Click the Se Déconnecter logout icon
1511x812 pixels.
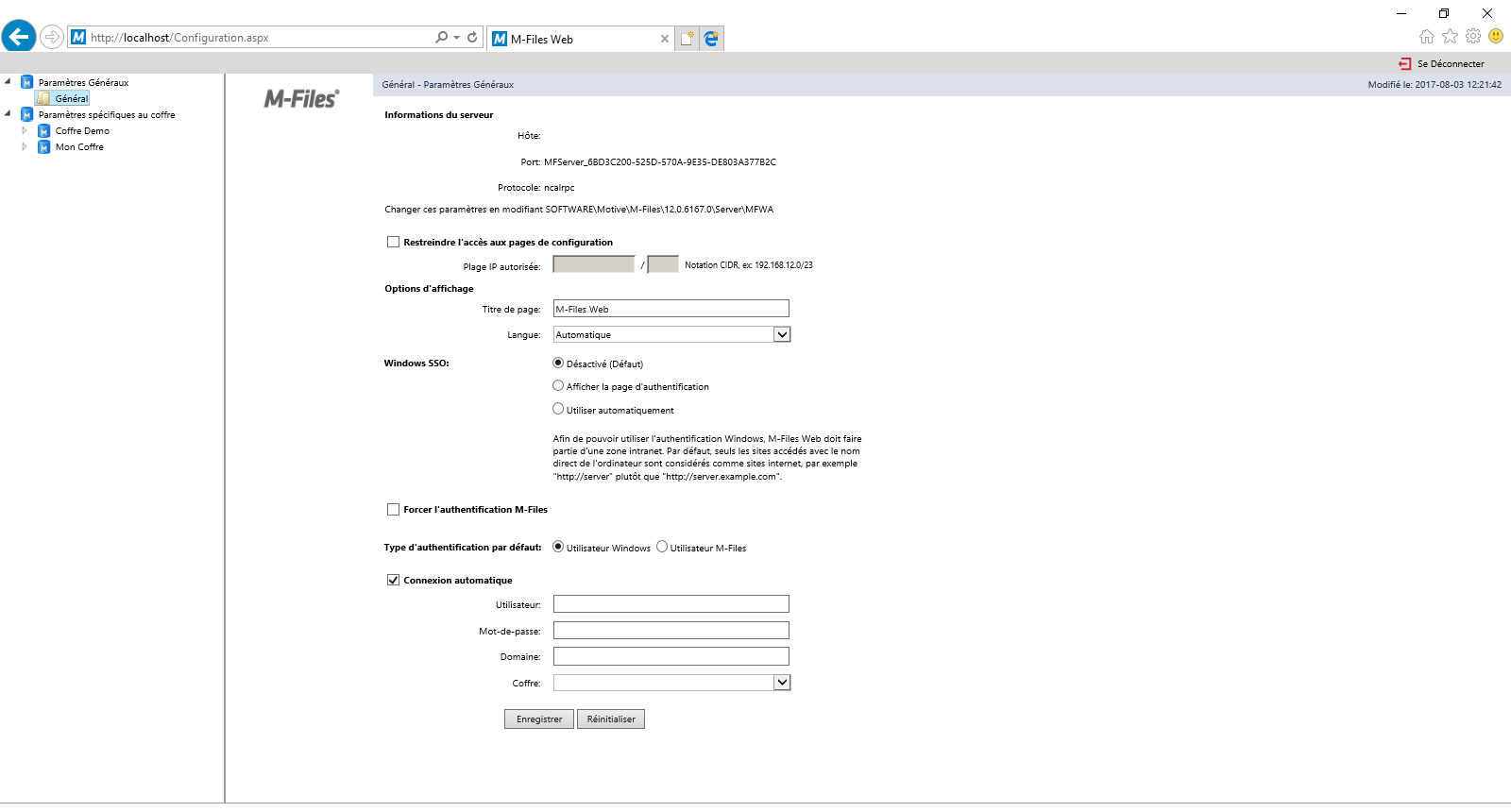[x=1404, y=64]
